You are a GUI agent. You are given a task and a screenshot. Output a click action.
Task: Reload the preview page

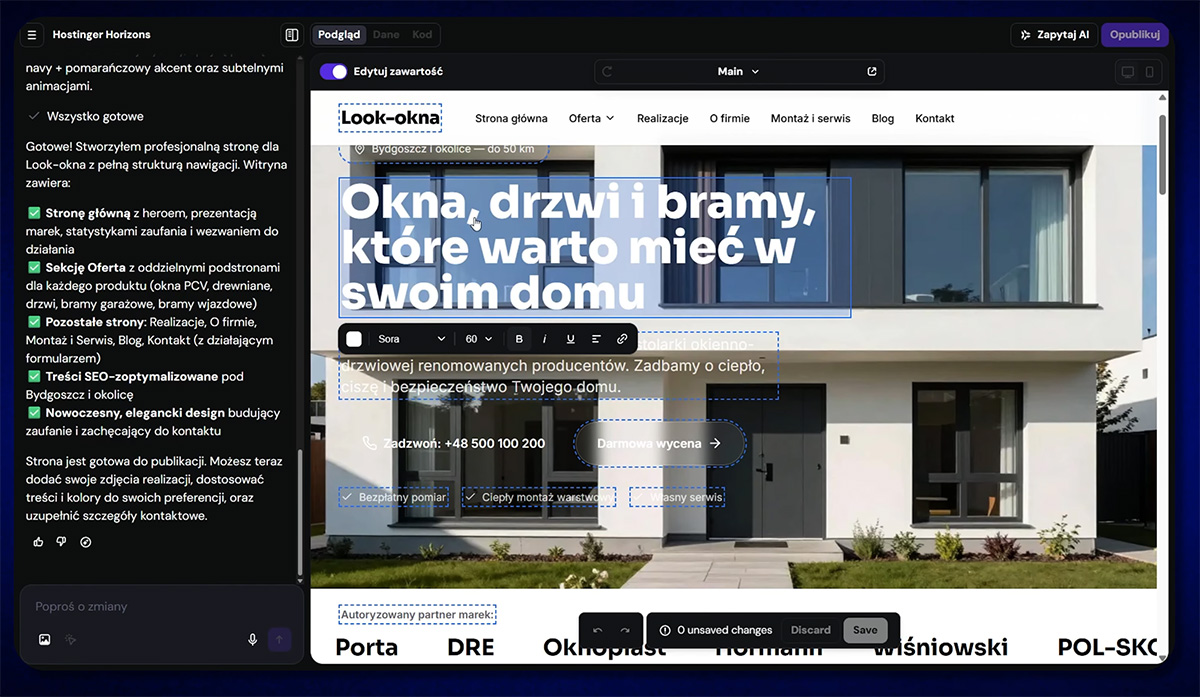[607, 72]
